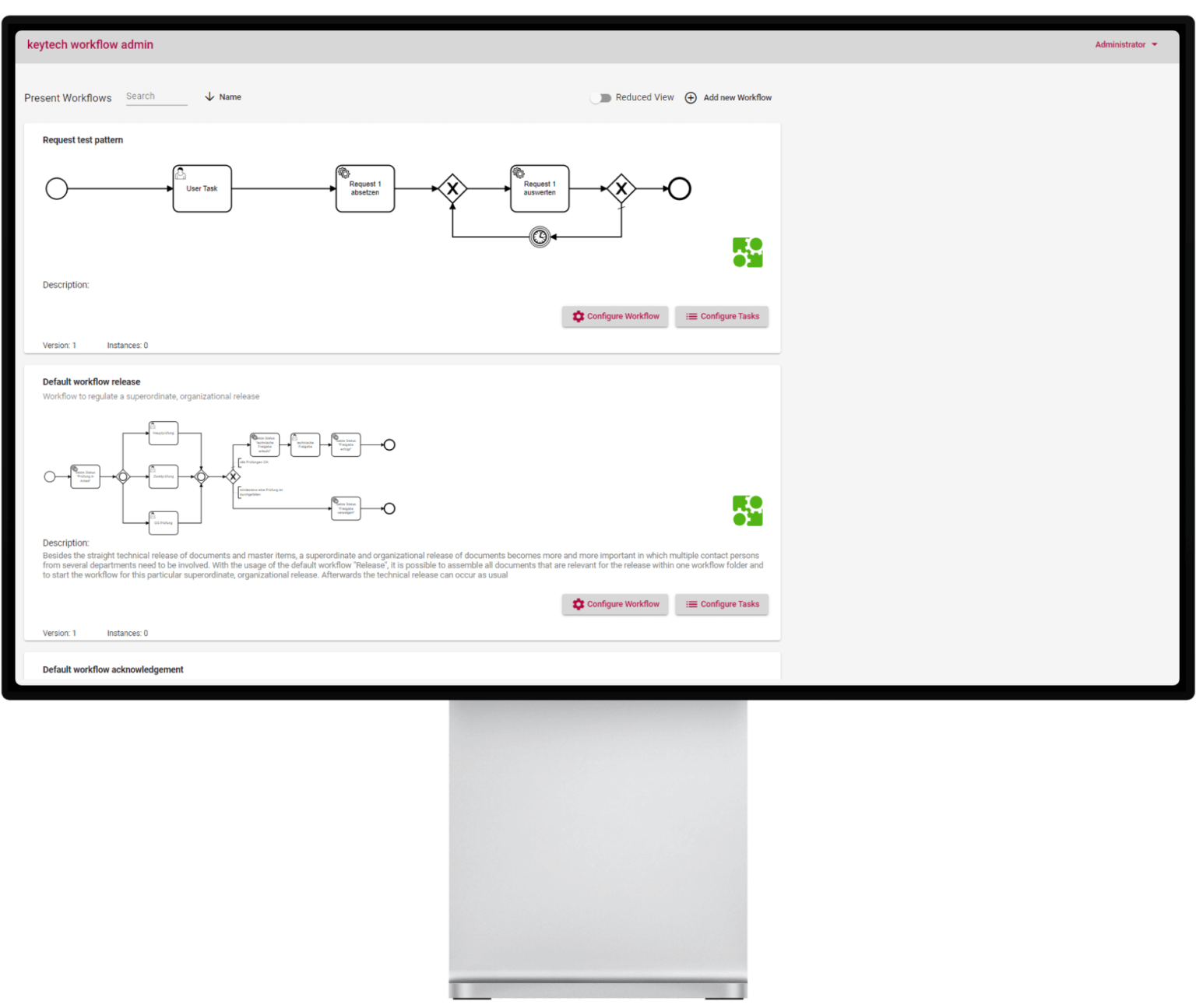
Task: Click the green puzzle icon in Default workflow release
Action: [x=747, y=511]
